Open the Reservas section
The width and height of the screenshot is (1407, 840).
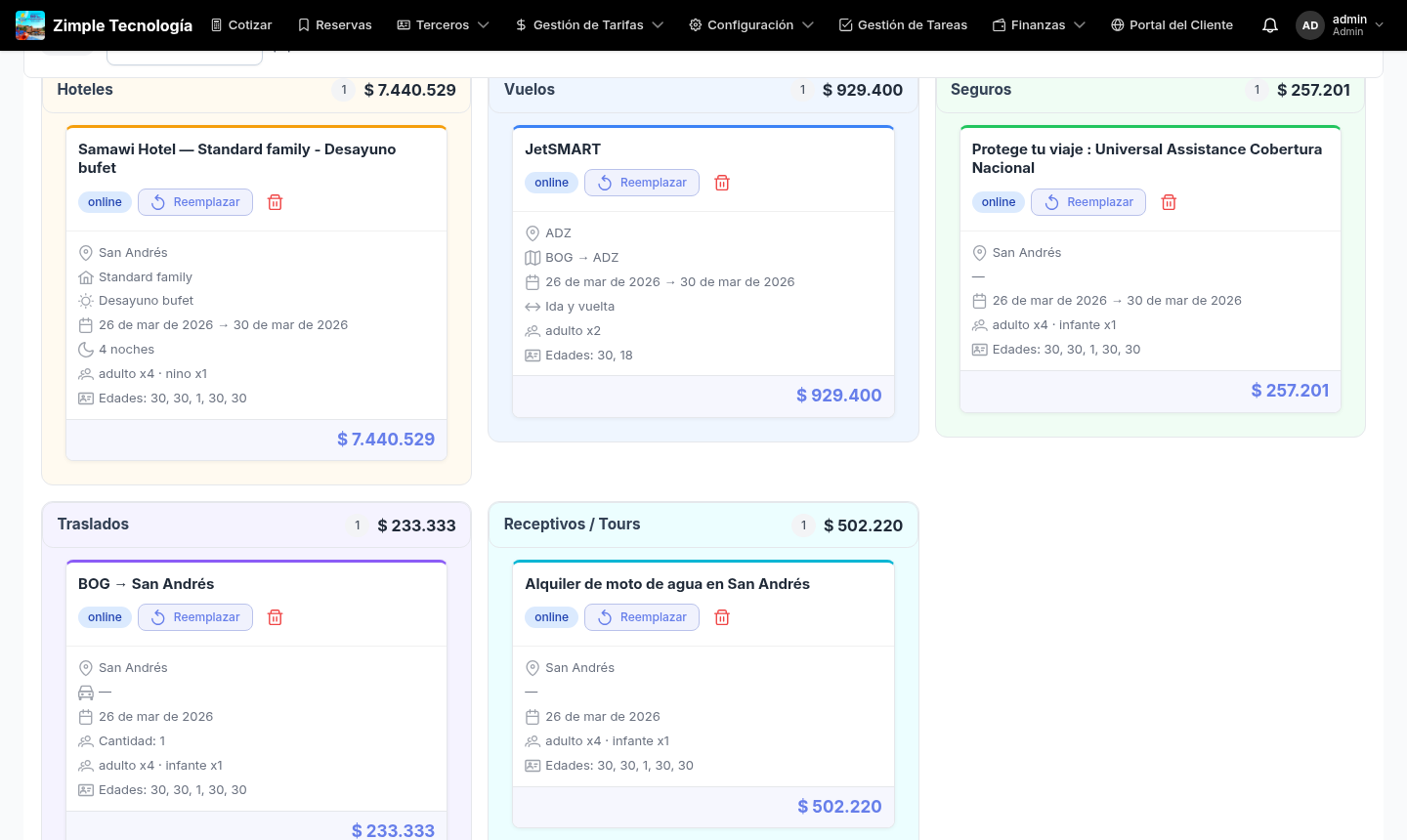(334, 25)
